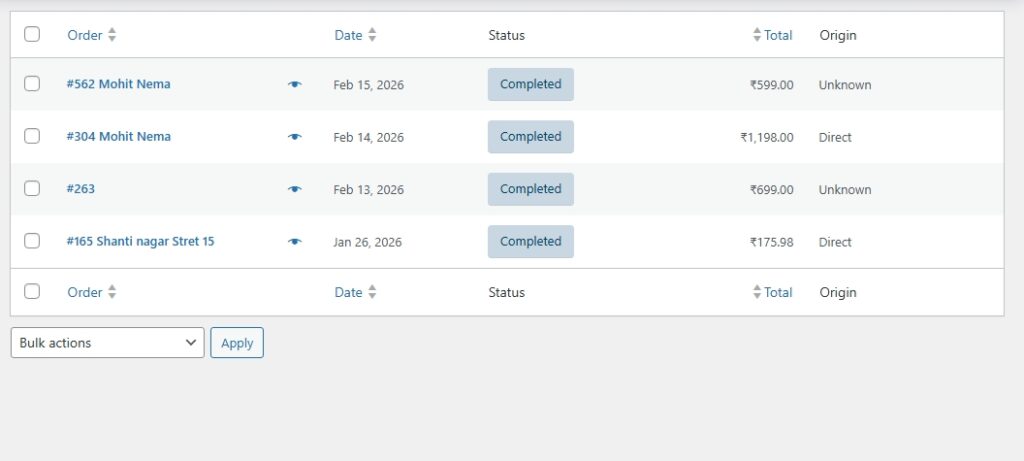This screenshot has height=461, width=1024.
Task: Click the eye preview icon for order #263
Action: (294, 189)
